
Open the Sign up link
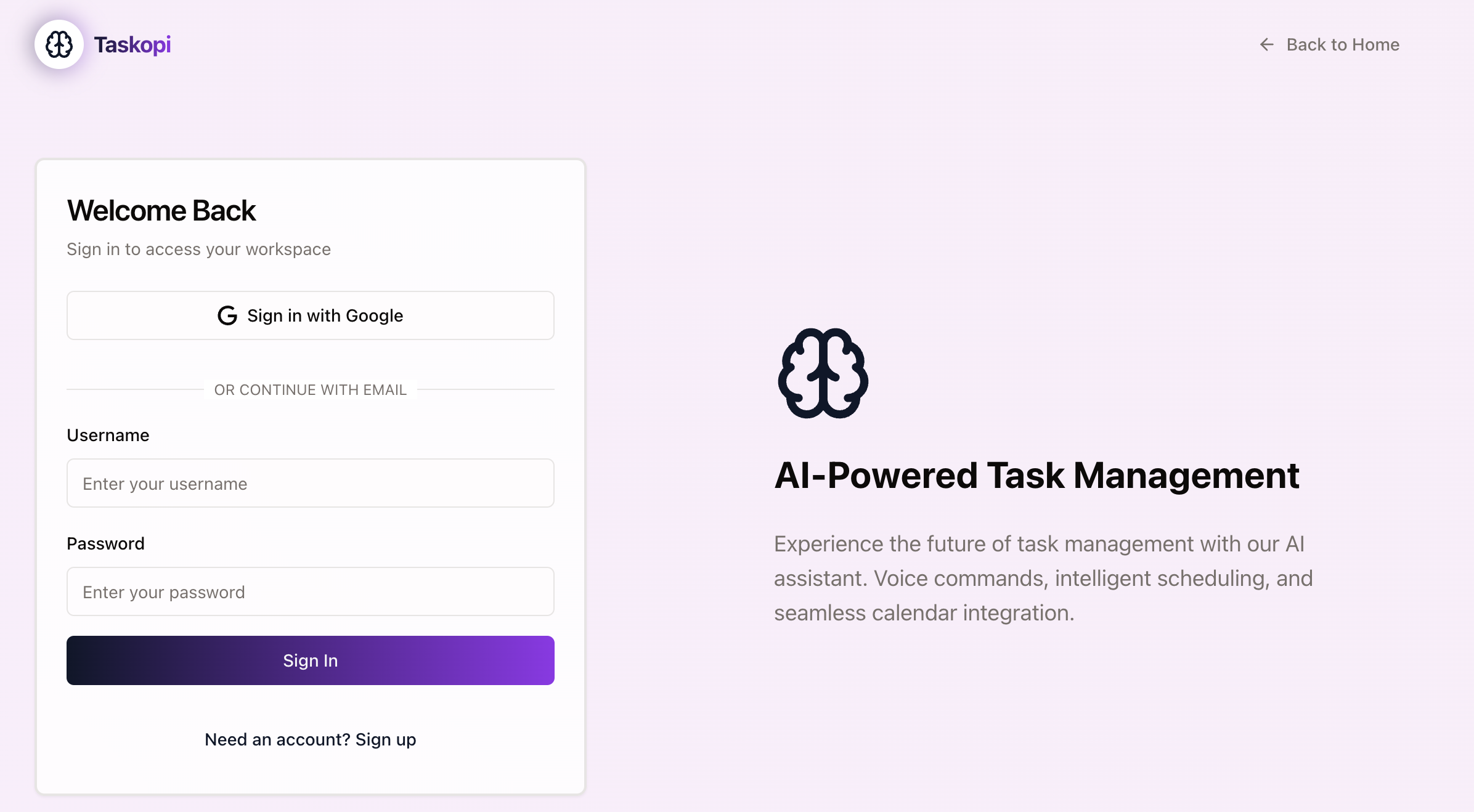385,739
